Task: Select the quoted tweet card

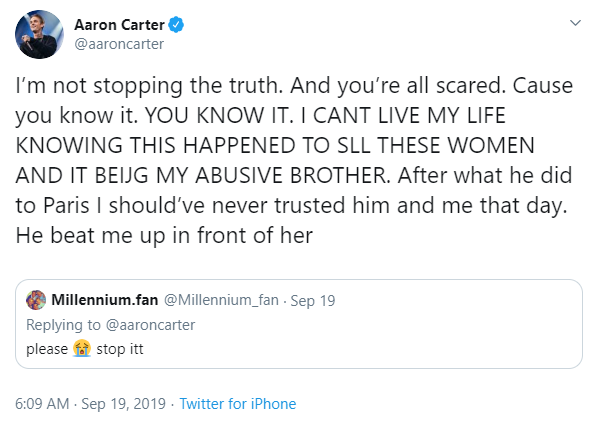Action: point(299,324)
